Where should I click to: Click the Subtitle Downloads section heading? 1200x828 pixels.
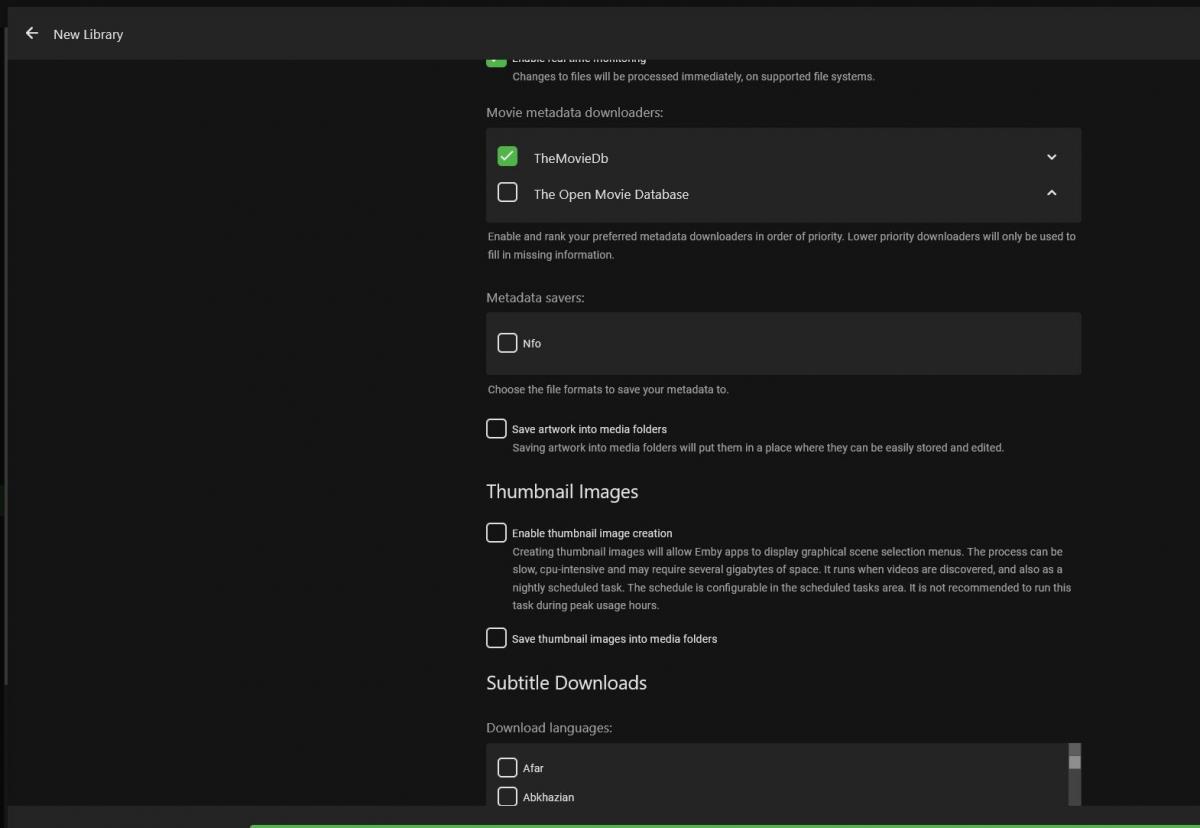(566, 683)
